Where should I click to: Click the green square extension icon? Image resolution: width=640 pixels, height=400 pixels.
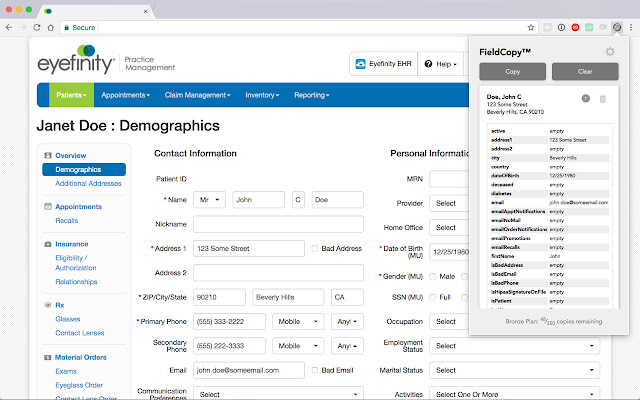coord(589,27)
